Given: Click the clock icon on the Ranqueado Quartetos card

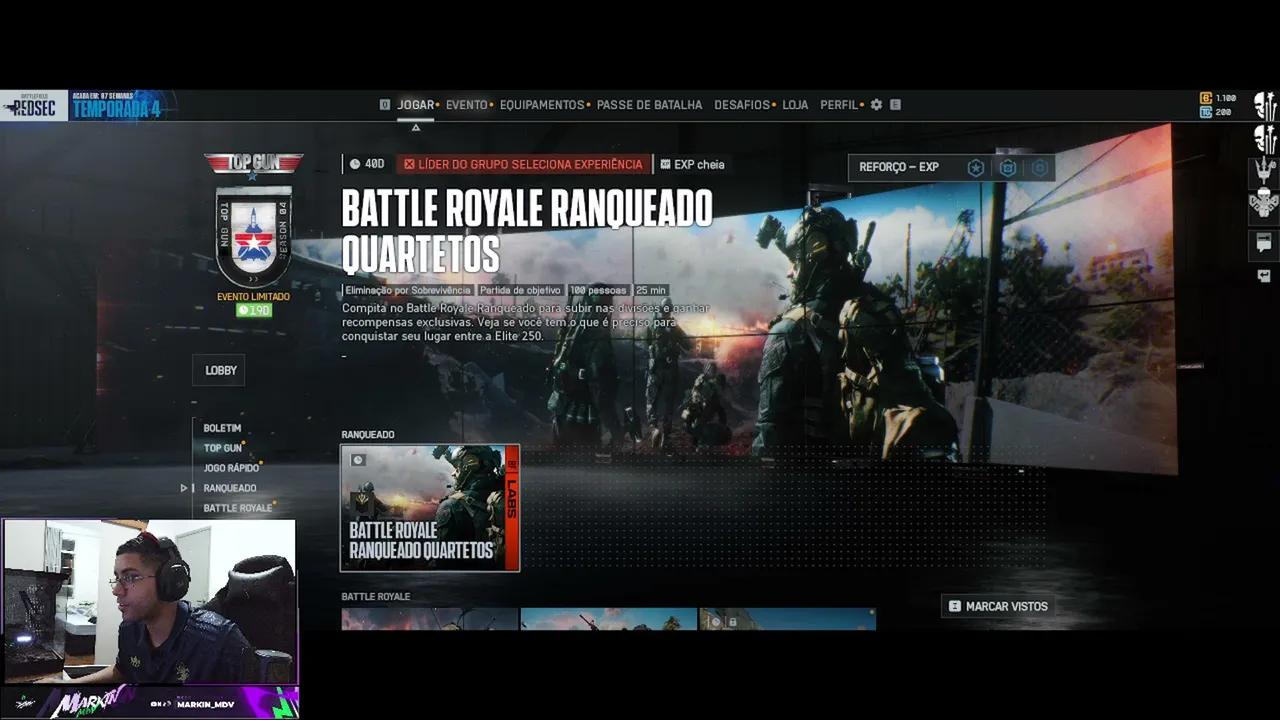Looking at the screenshot, I should pos(358,460).
